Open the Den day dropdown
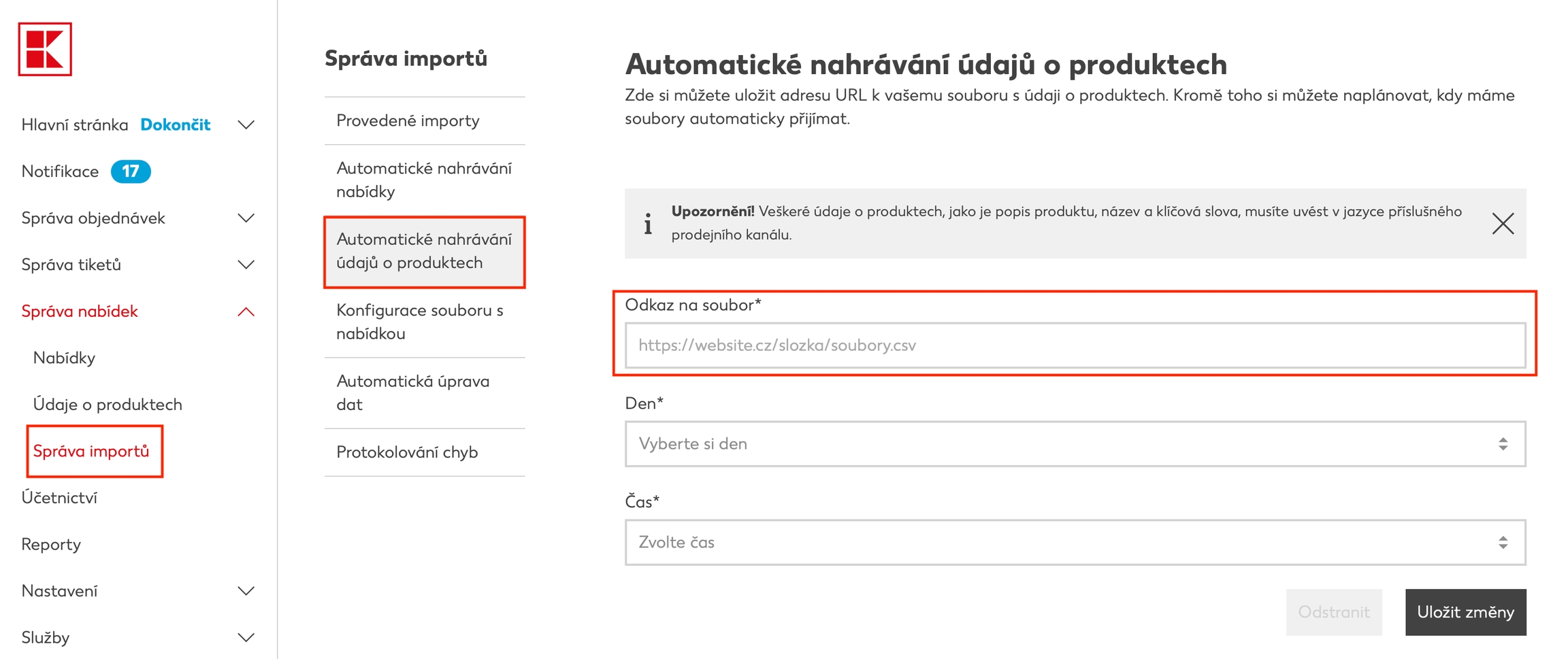Viewport: 1568px width, 659px height. click(x=1075, y=444)
